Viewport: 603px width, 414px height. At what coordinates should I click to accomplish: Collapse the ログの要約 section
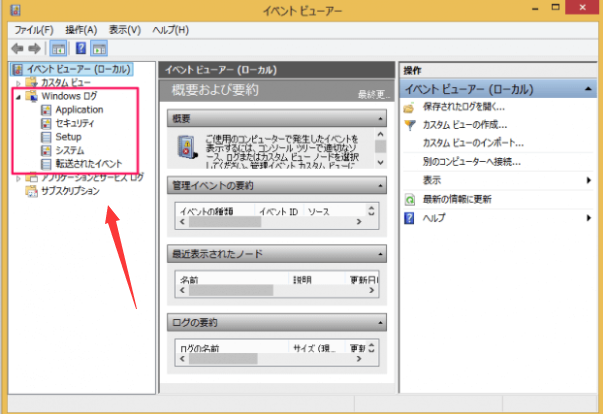tap(380, 323)
